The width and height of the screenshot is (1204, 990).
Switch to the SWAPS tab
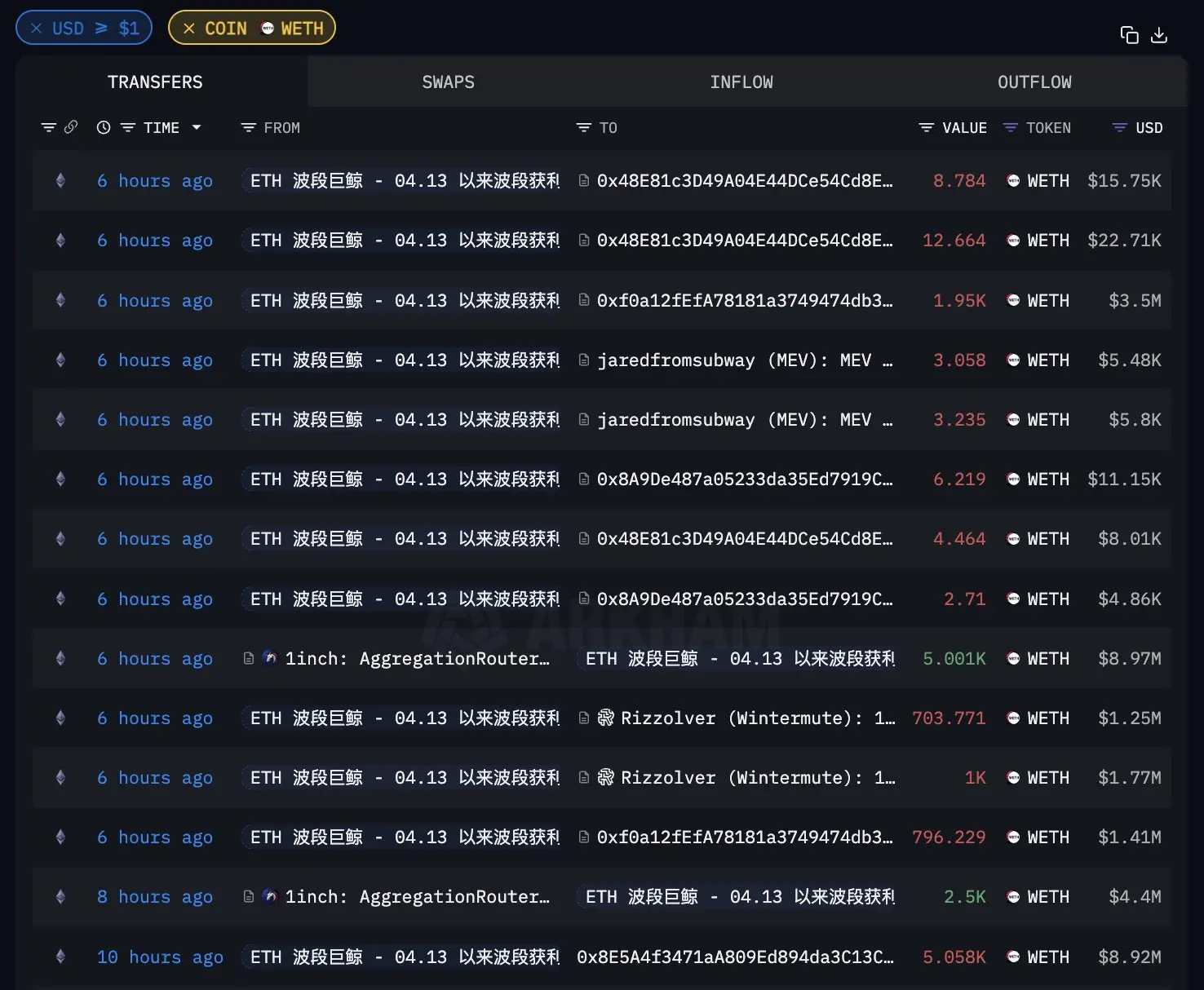[x=448, y=82]
